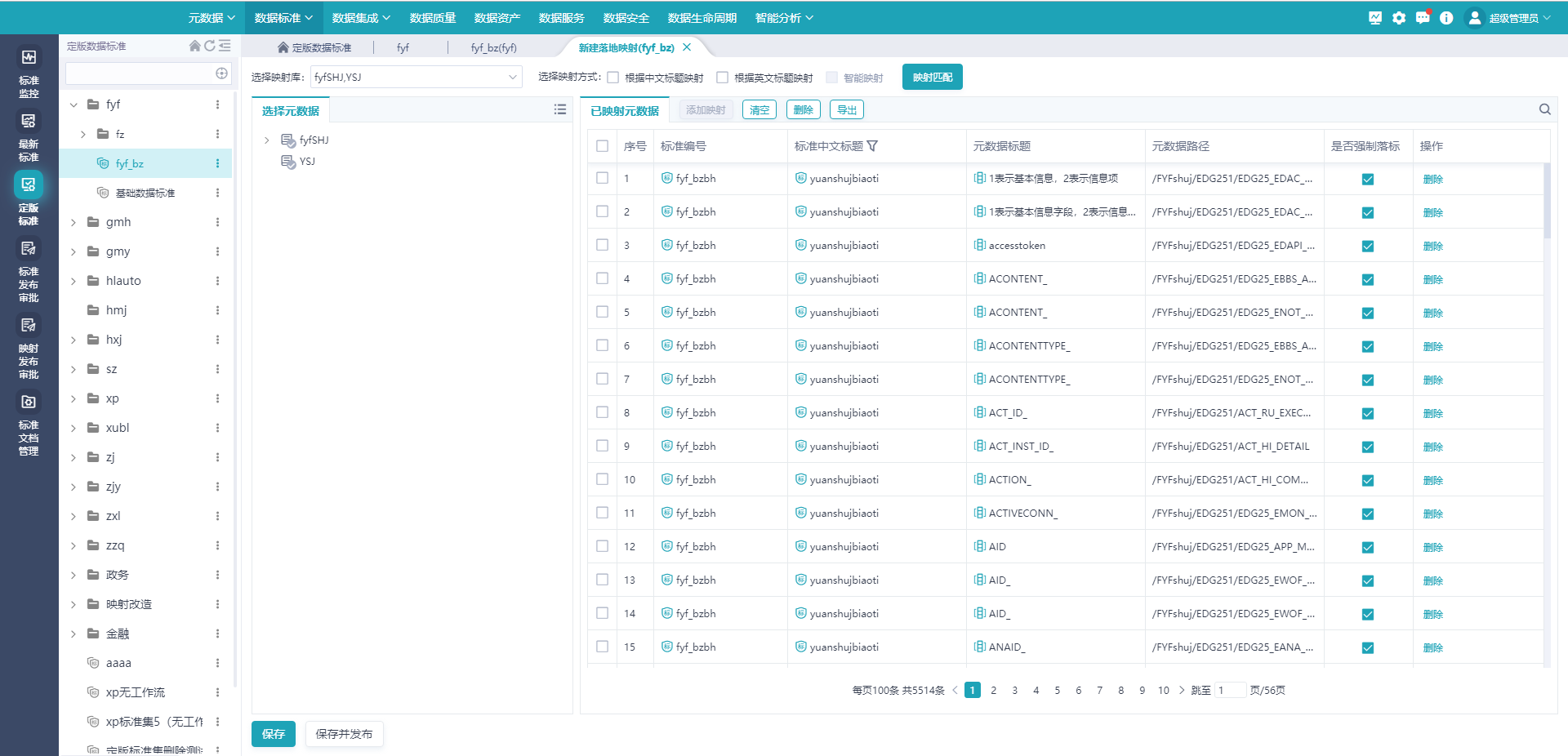Go to page 5 in pagination

[1057, 691]
